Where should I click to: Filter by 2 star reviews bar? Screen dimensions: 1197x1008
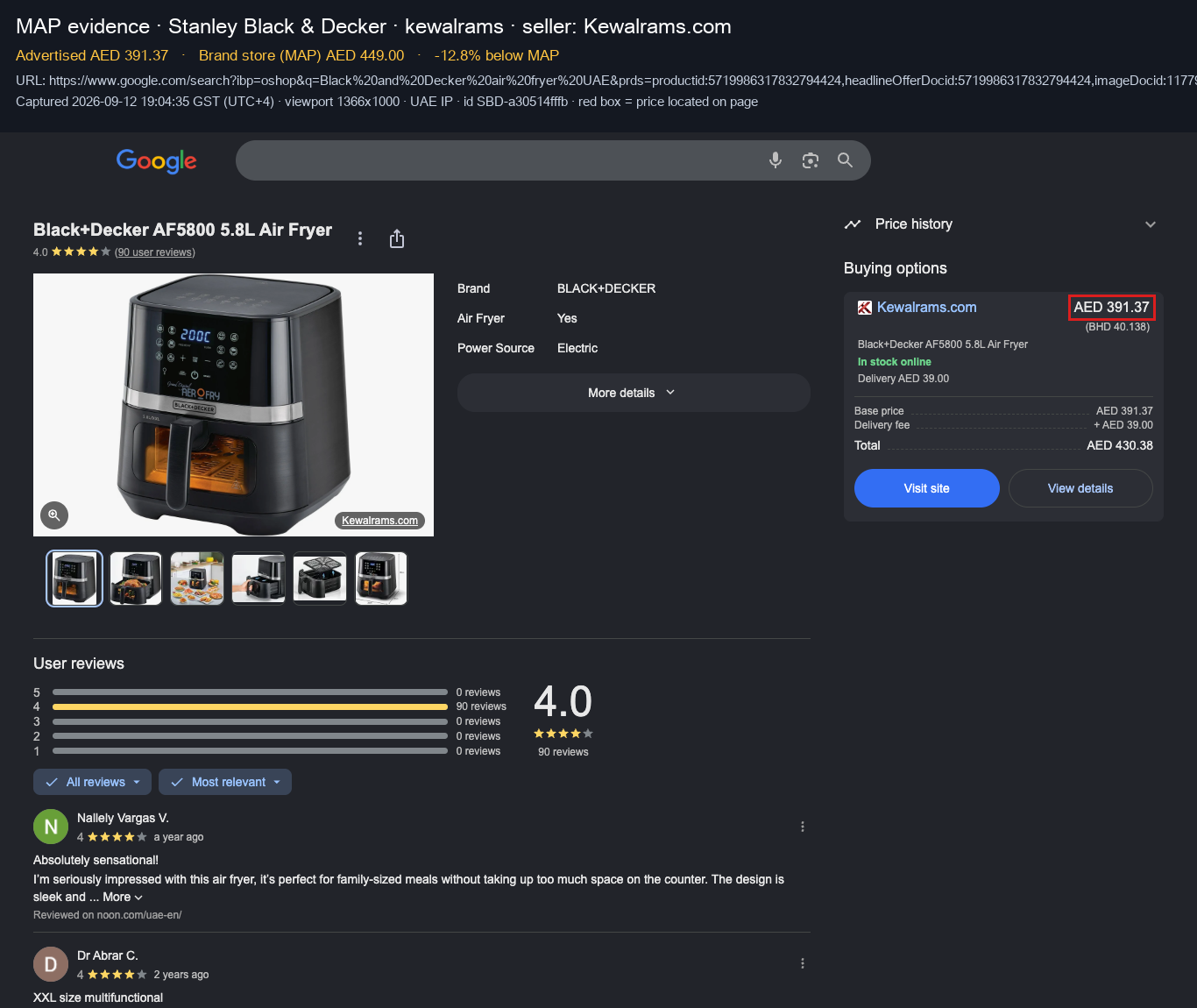[250, 736]
